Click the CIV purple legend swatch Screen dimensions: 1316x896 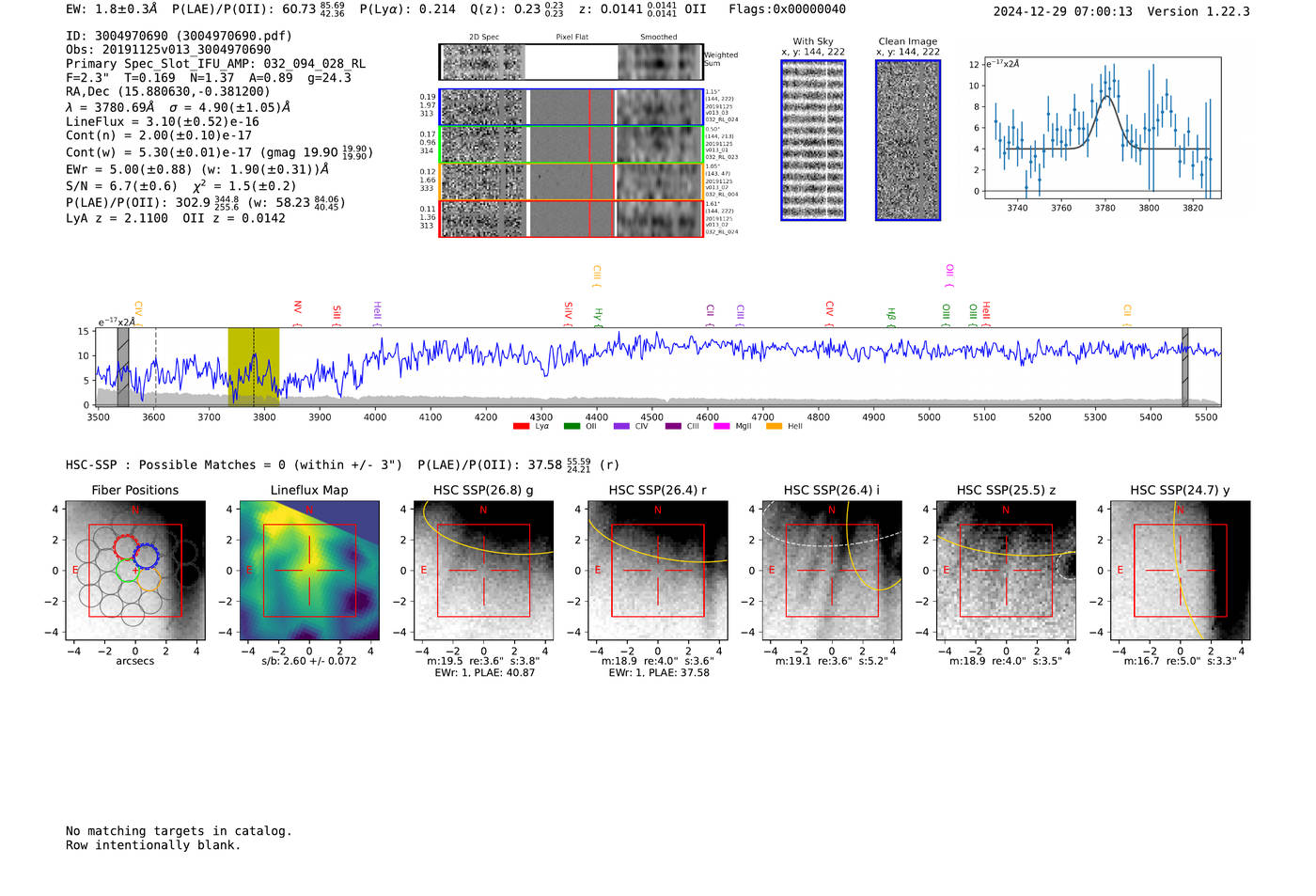pos(621,426)
